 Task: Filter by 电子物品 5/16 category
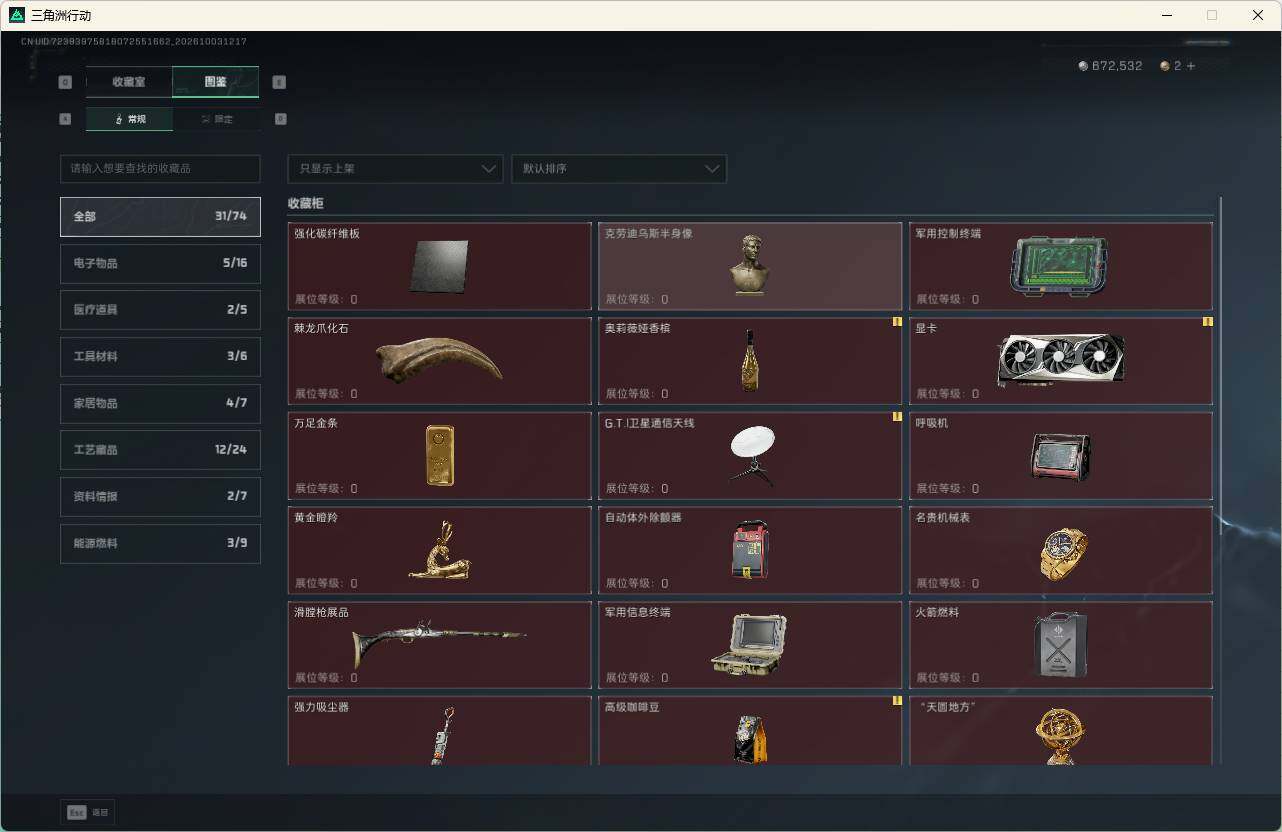160,263
